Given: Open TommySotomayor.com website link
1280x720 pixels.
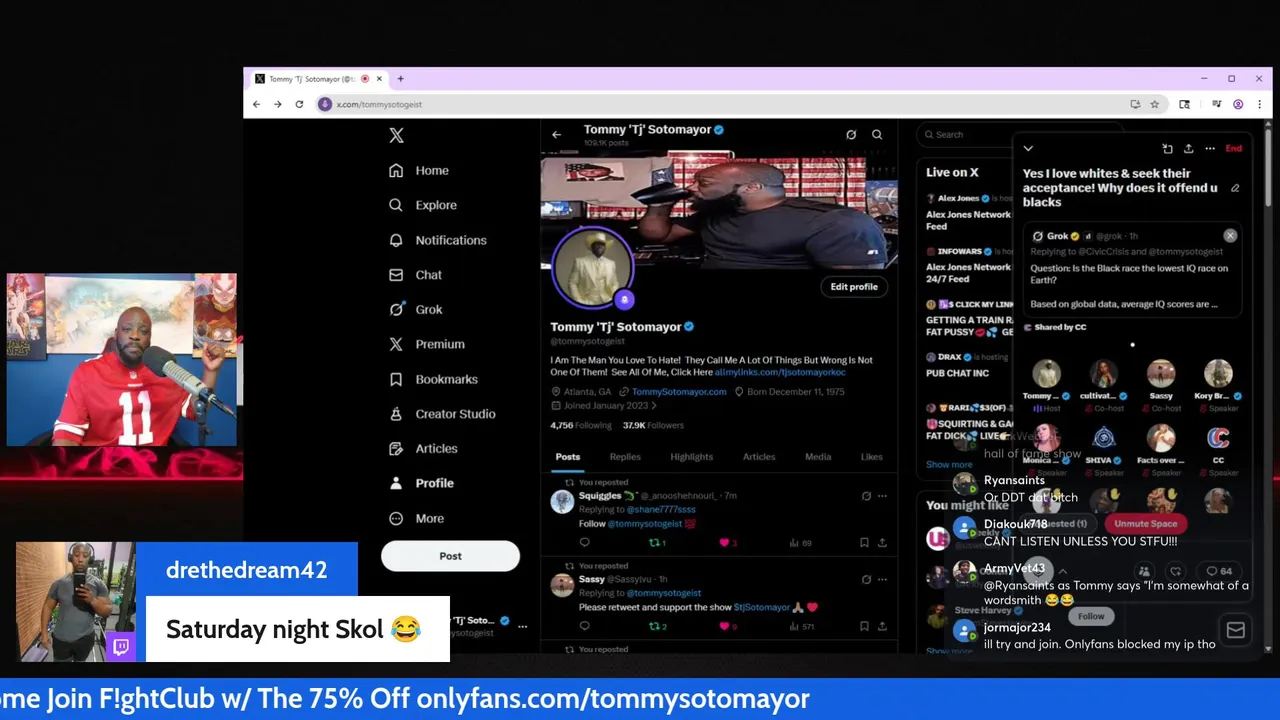Looking at the screenshot, I should click(x=679, y=392).
